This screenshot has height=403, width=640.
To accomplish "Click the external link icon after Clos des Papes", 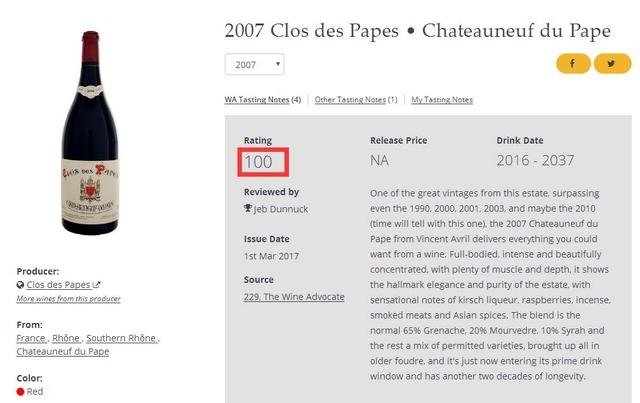I will click(x=97, y=285).
